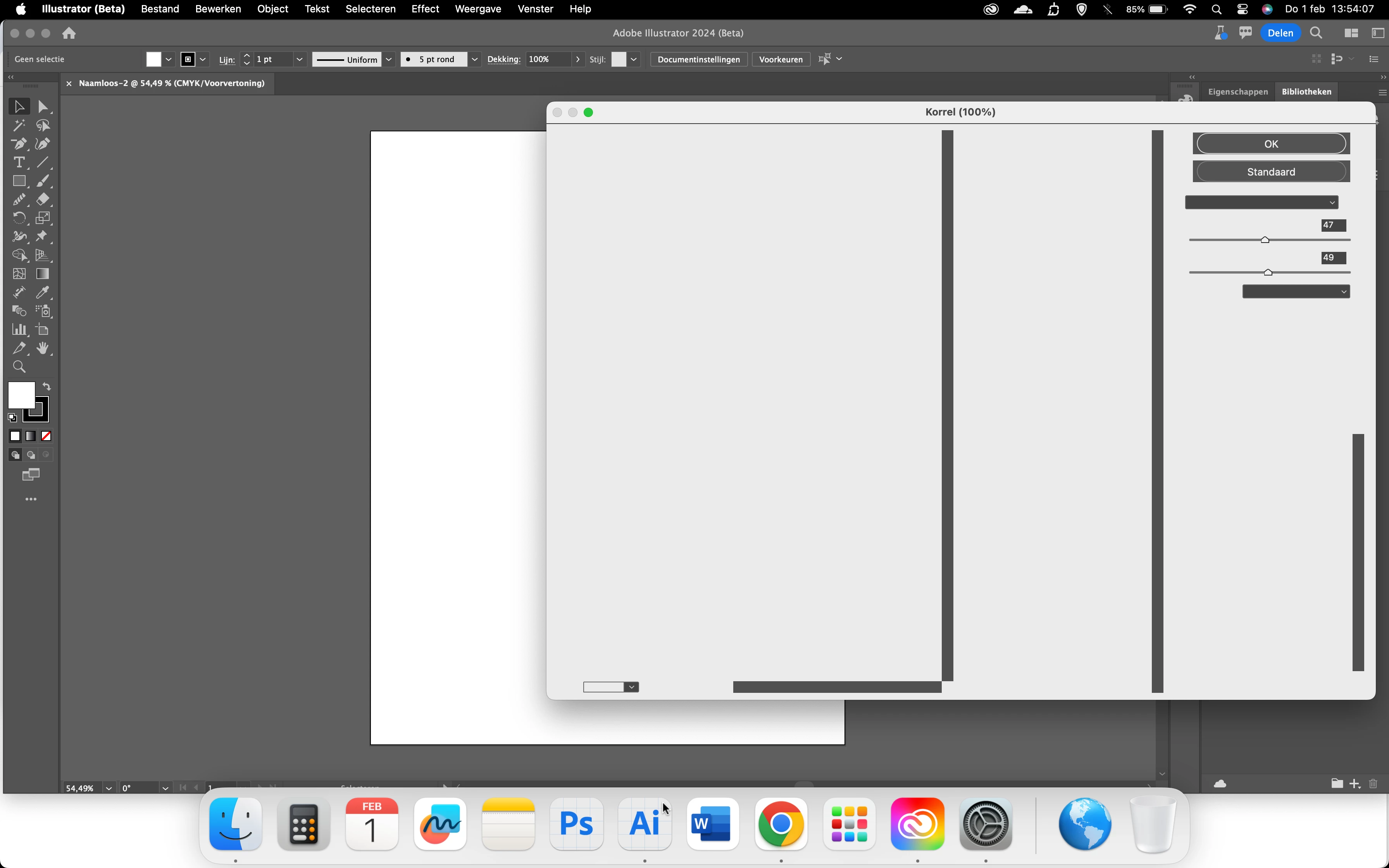
Task: Click OK in the Korrel dialog
Action: (x=1271, y=144)
